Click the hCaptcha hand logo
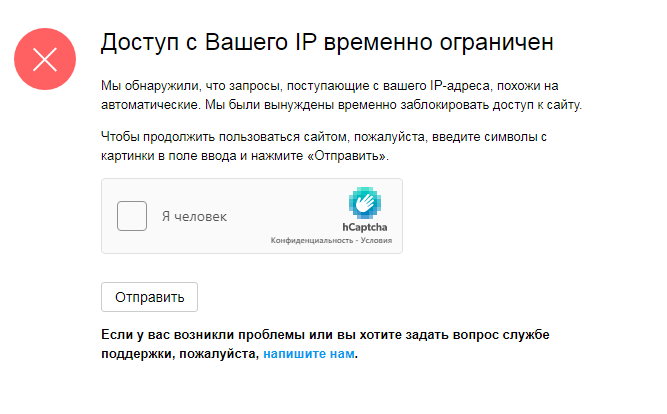Viewport: 667px width, 414px height. [365, 203]
